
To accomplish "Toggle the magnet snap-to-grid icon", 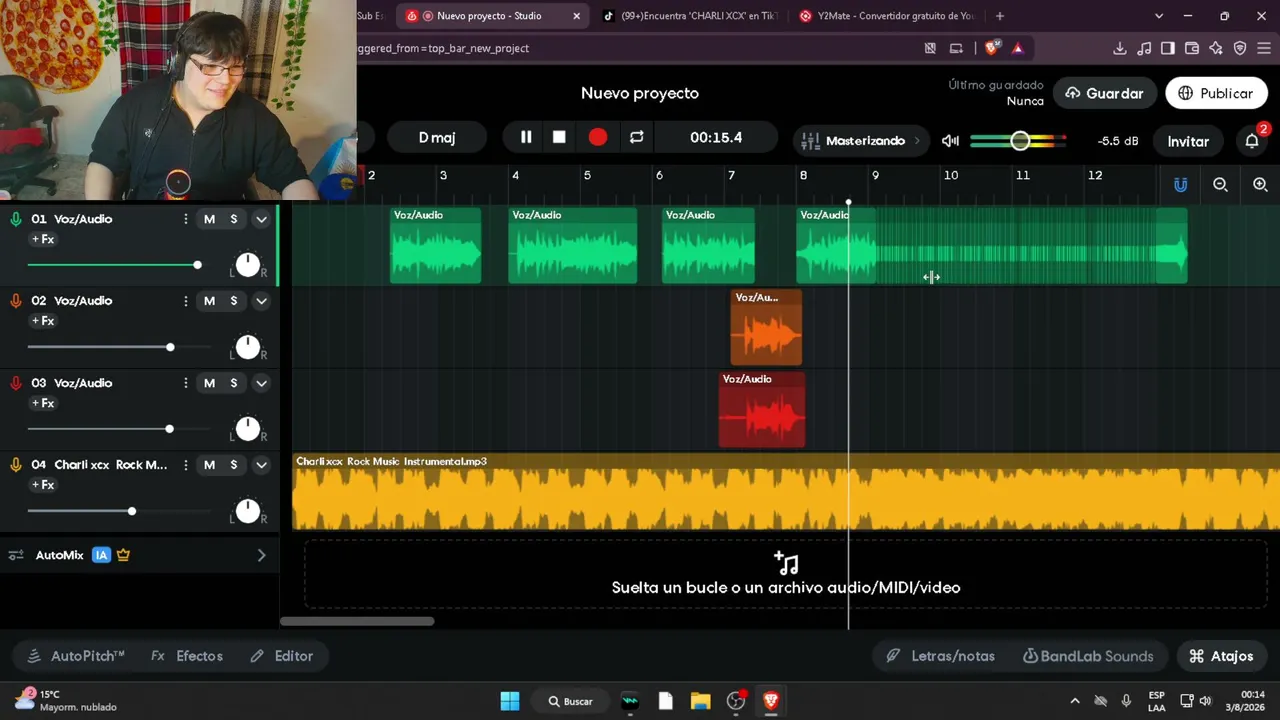I will tap(1181, 185).
